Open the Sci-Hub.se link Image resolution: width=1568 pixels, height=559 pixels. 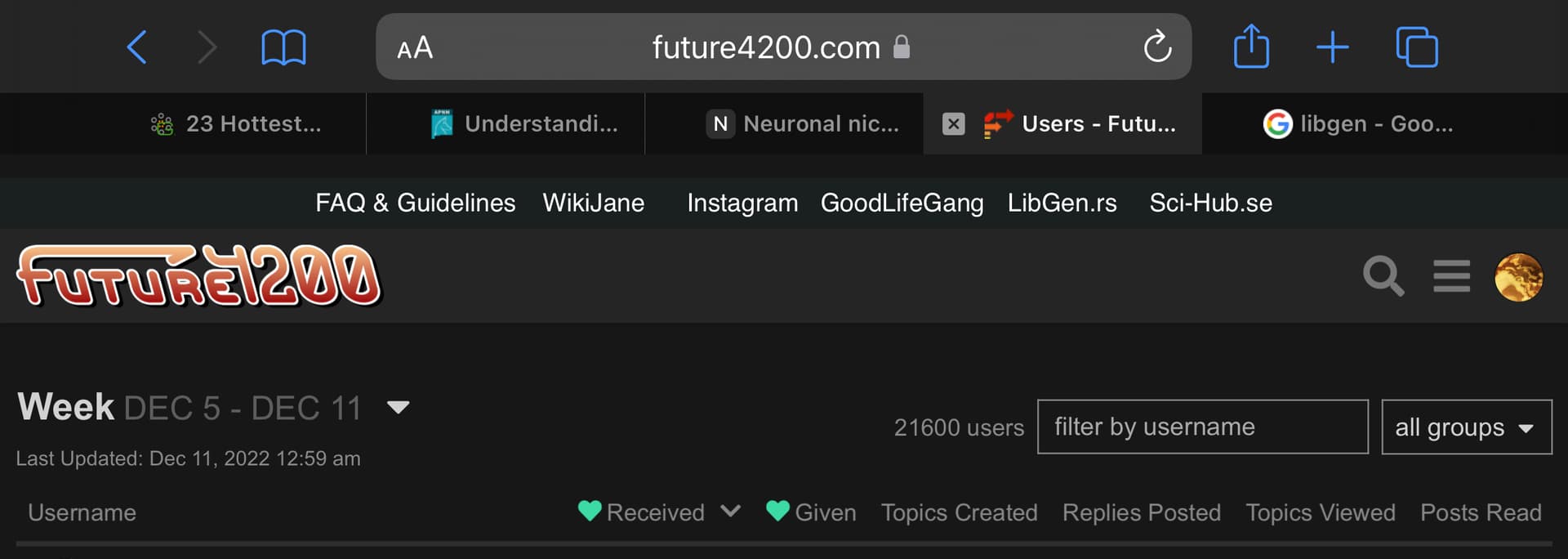click(x=1210, y=203)
